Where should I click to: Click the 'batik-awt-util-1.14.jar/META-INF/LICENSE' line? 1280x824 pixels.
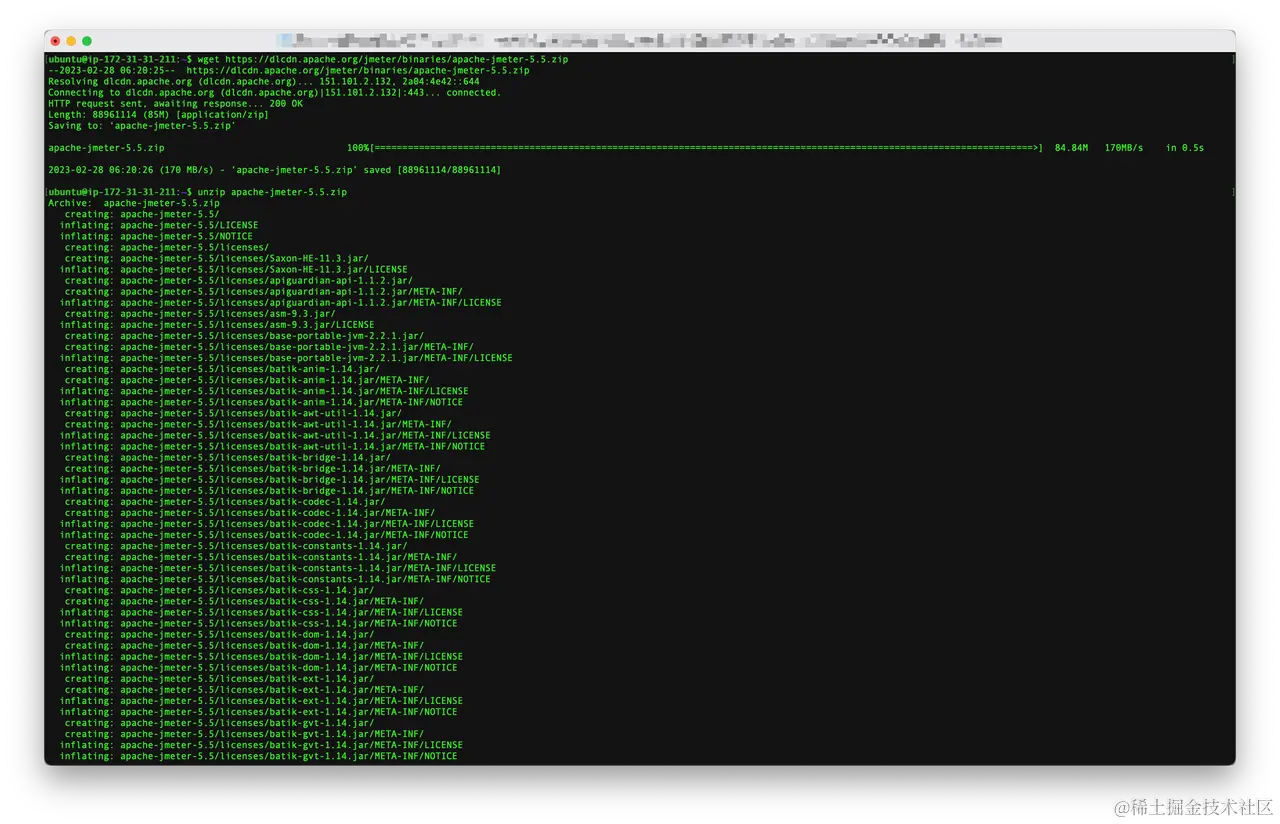coord(275,435)
